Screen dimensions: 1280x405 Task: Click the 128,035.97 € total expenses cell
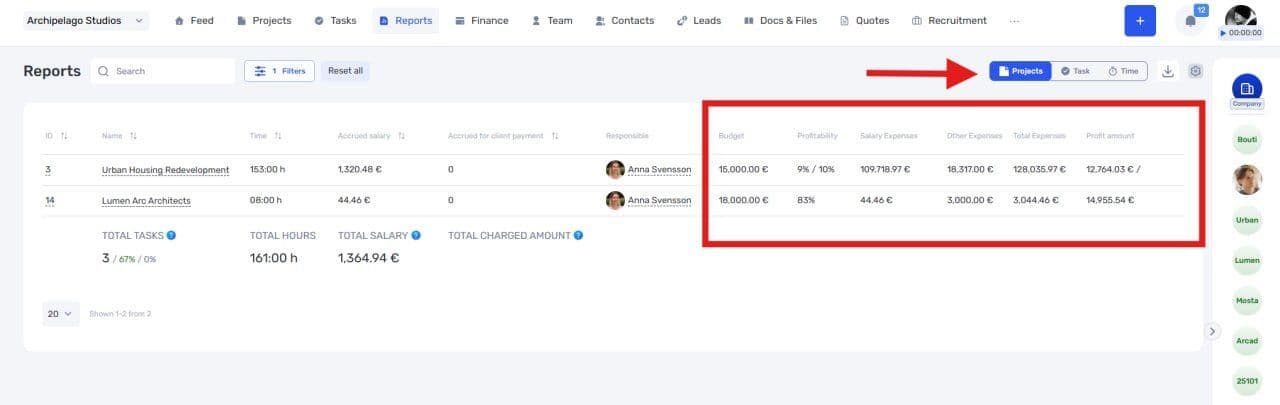[1040, 170]
